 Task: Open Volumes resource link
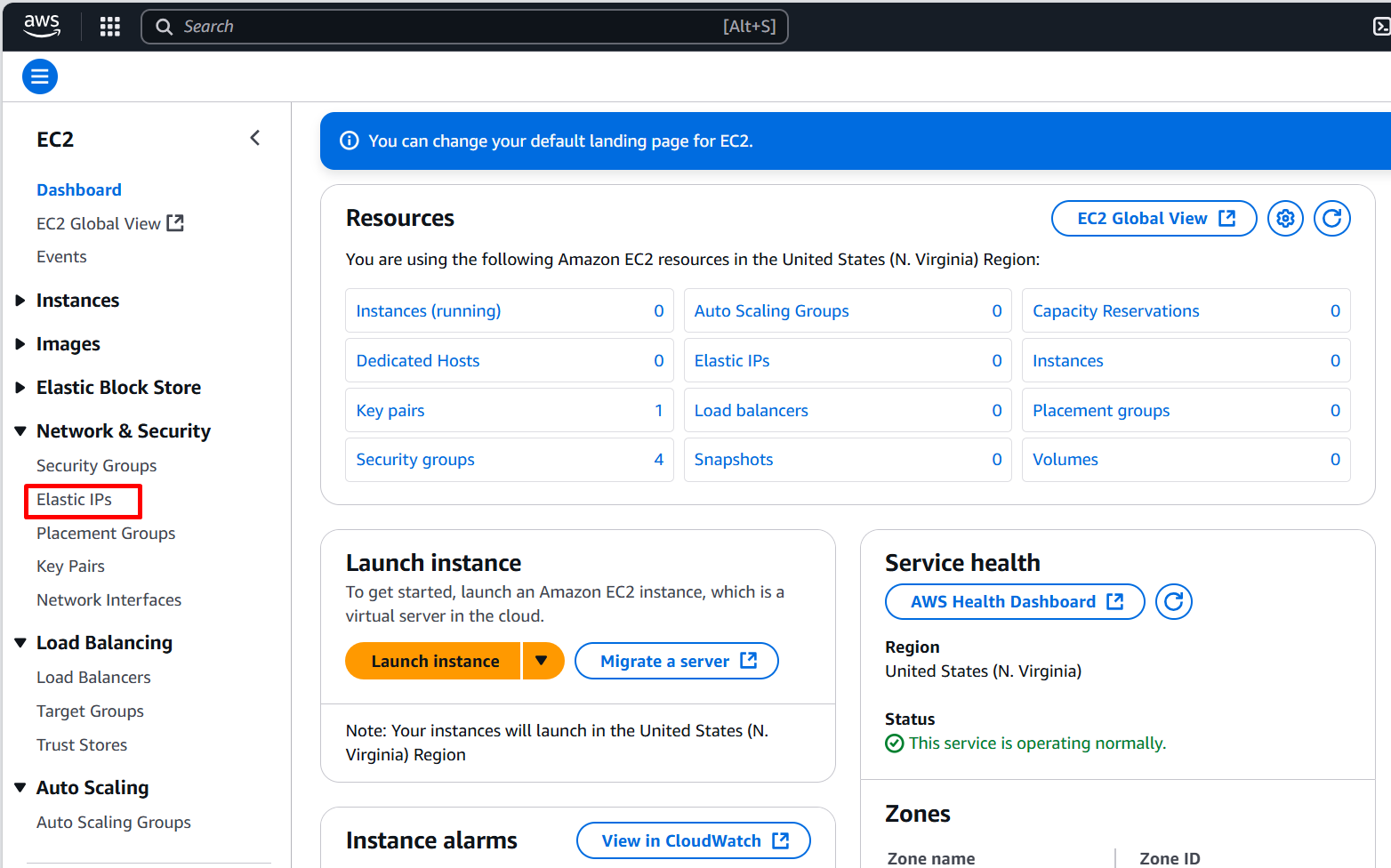point(1065,460)
